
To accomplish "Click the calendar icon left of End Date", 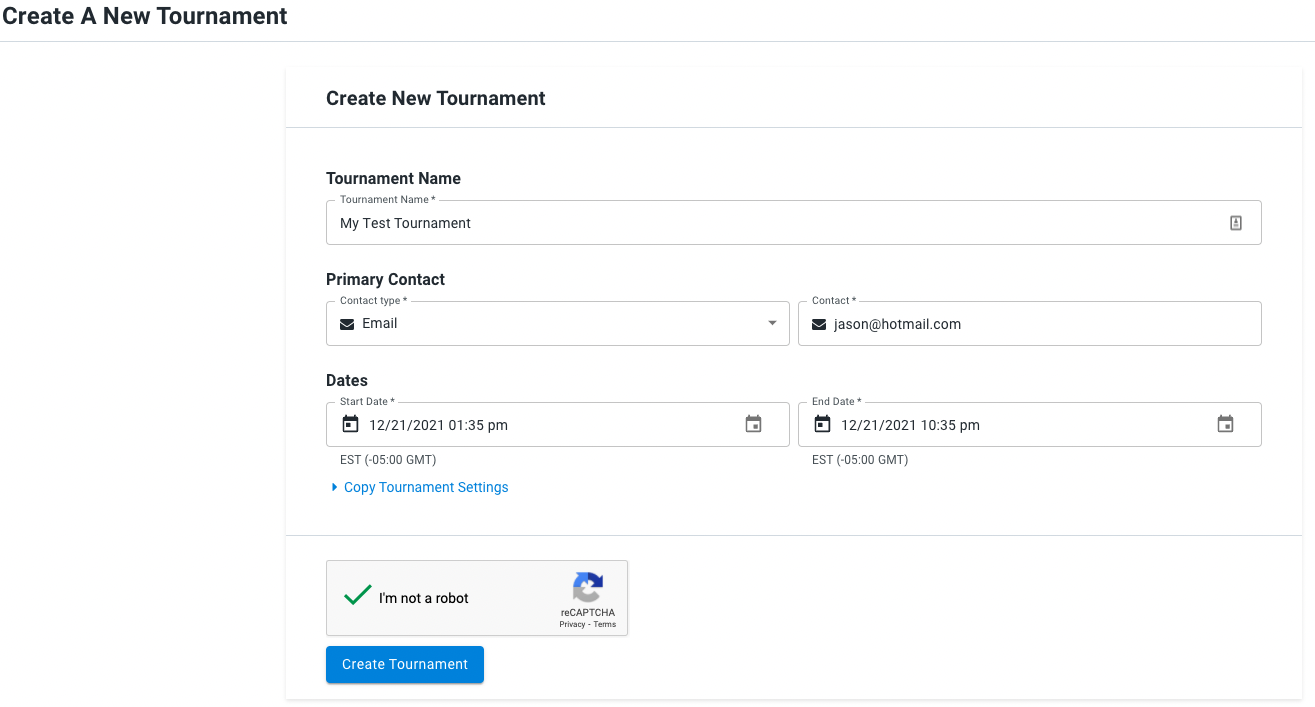I will point(822,423).
